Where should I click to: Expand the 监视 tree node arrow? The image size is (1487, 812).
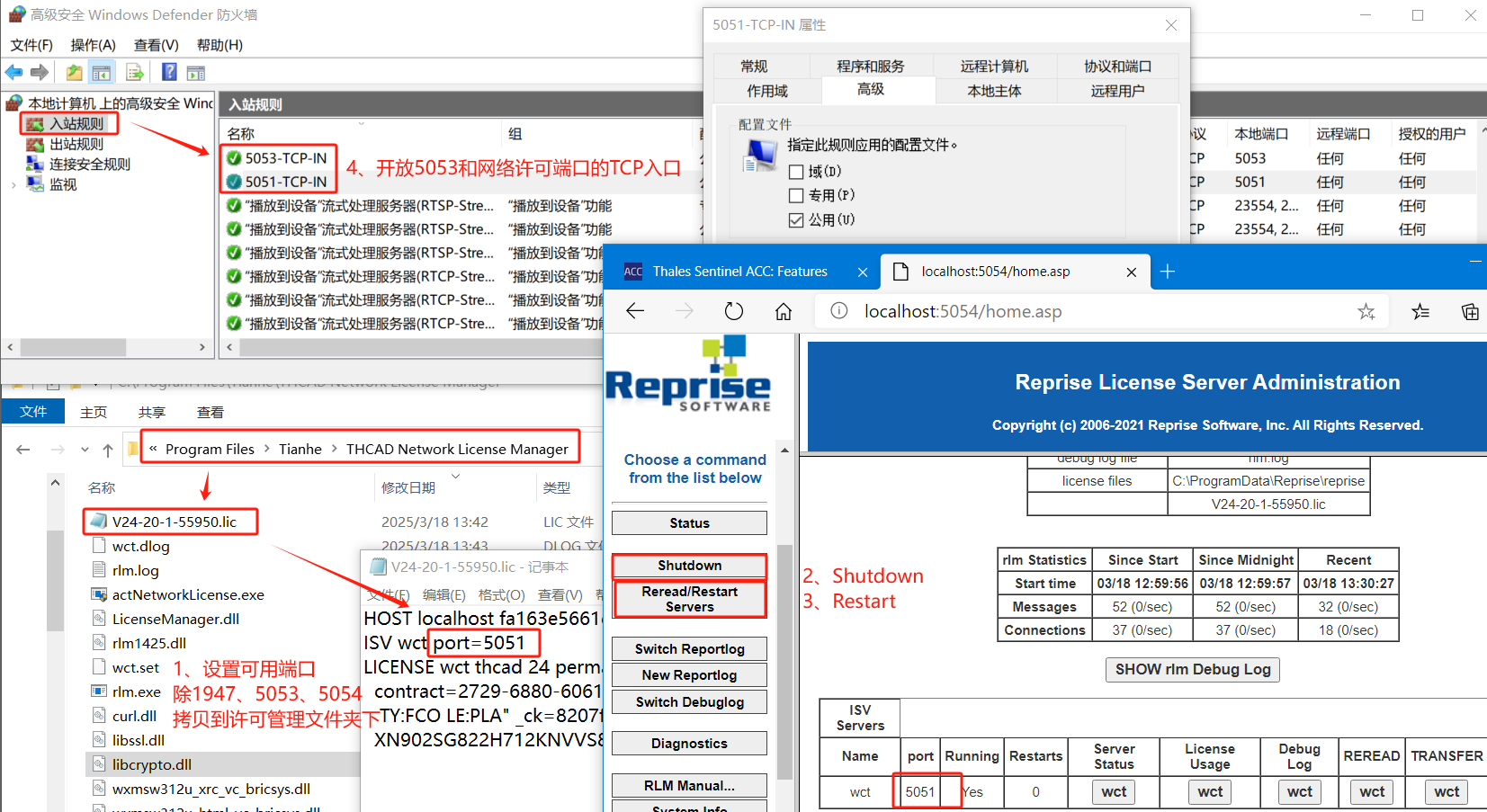[13, 185]
